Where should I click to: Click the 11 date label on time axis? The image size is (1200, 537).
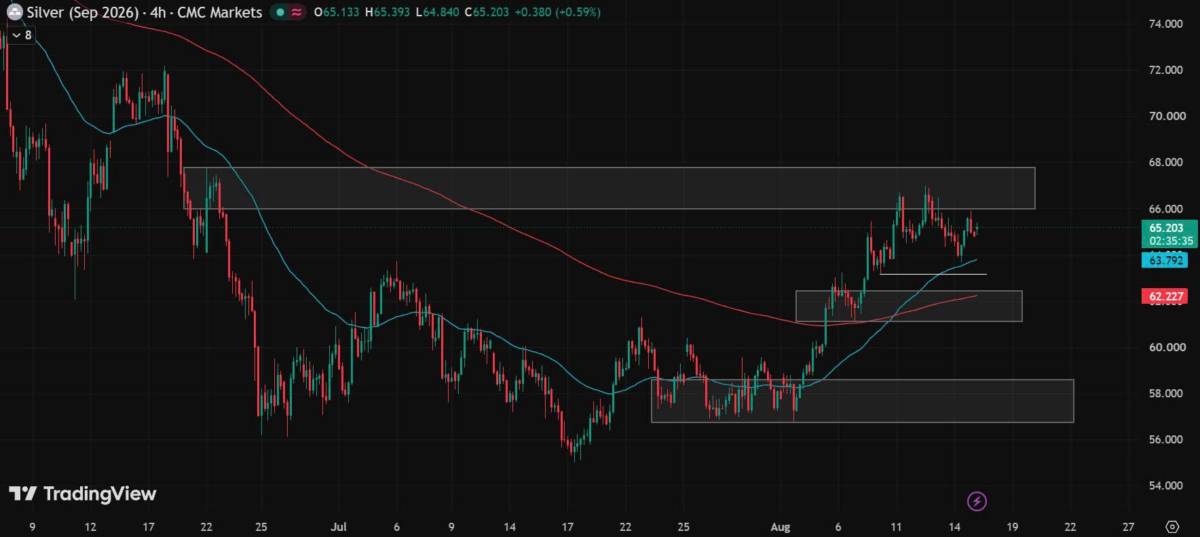(x=897, y=526)
